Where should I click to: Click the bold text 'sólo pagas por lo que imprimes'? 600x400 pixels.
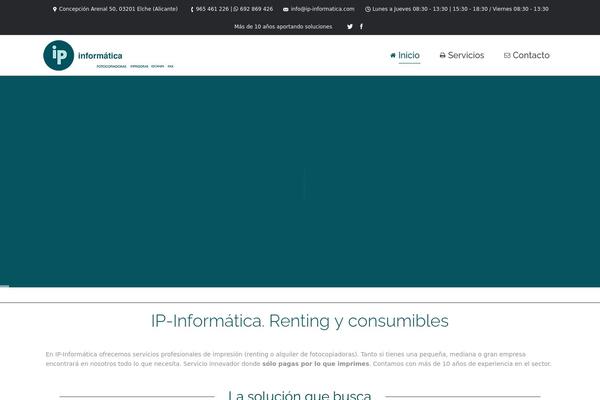click(x=316, y=364)
